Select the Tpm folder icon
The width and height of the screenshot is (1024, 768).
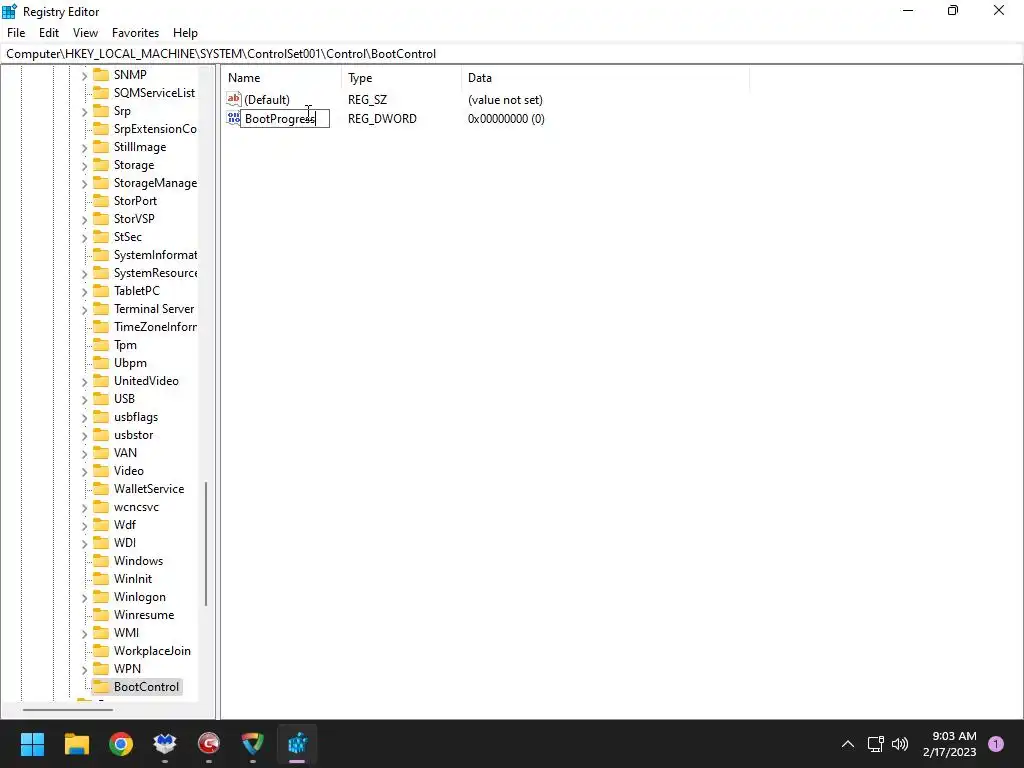(x=101, y=344)
